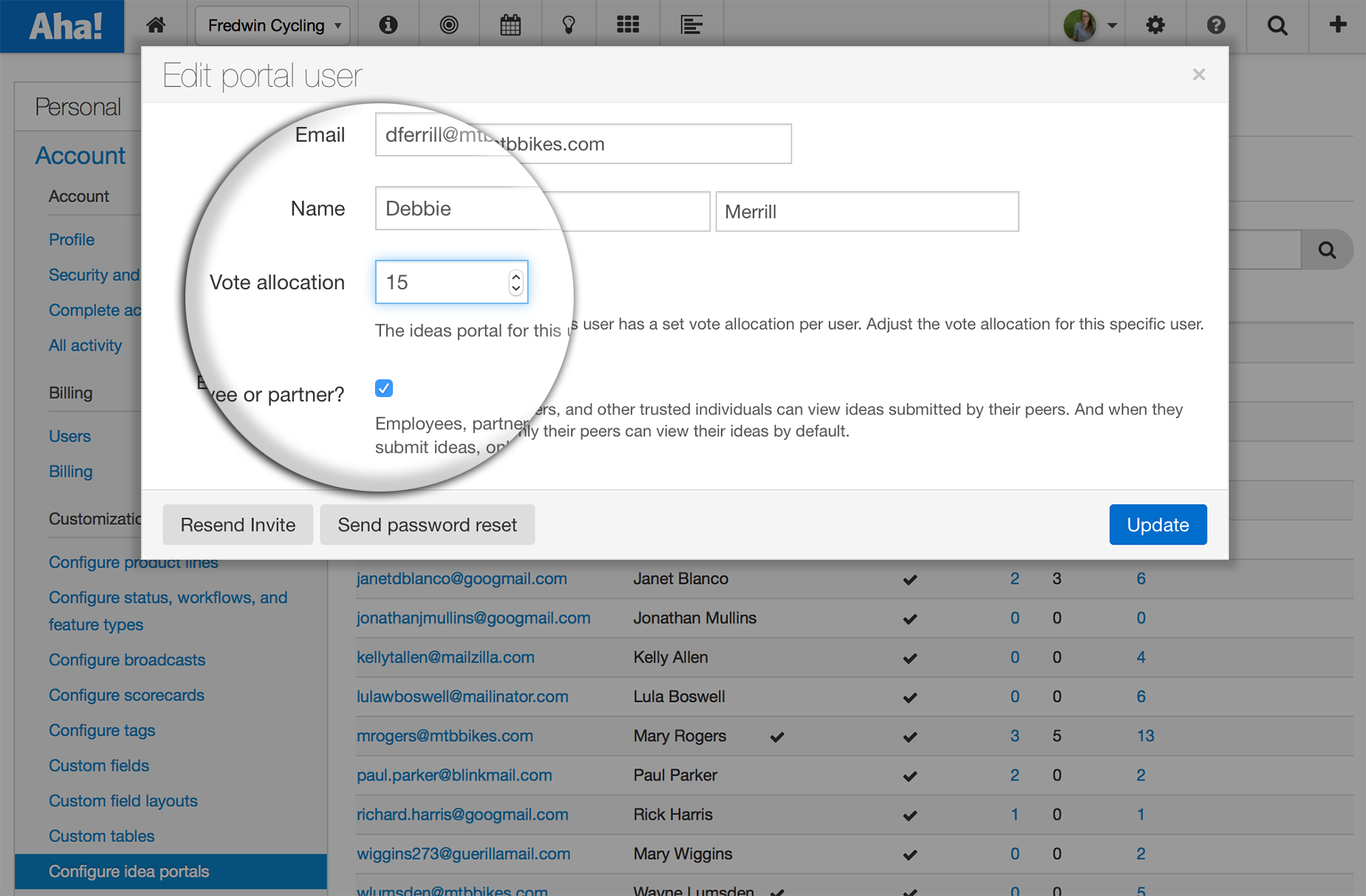Screen dimensions: 1366x896
Task: Click the last name field with Merrill
Action: 868,212
